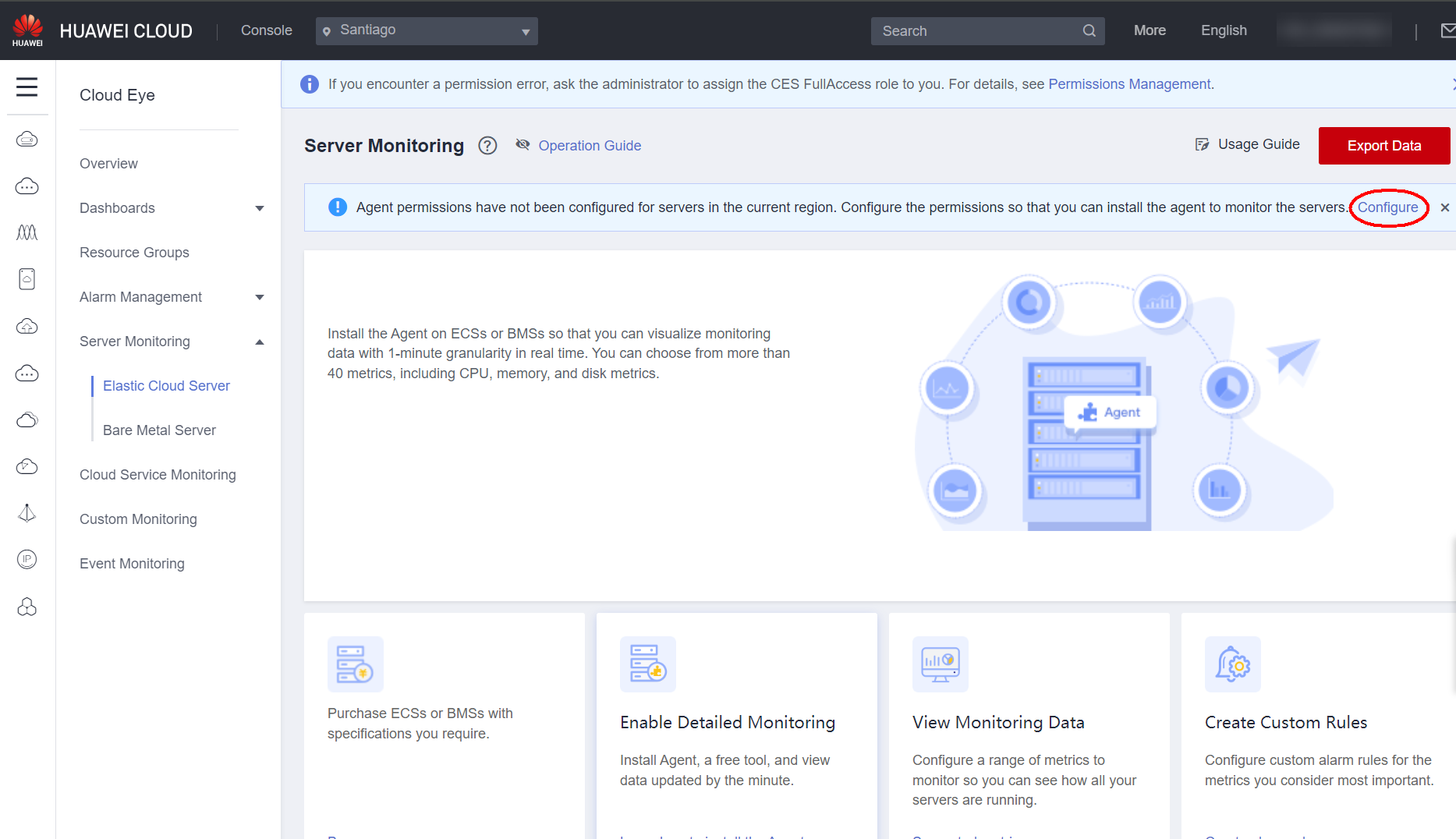Dismiss the agent permissions notice
The image size is (1456, 839).
(1444, 207)
